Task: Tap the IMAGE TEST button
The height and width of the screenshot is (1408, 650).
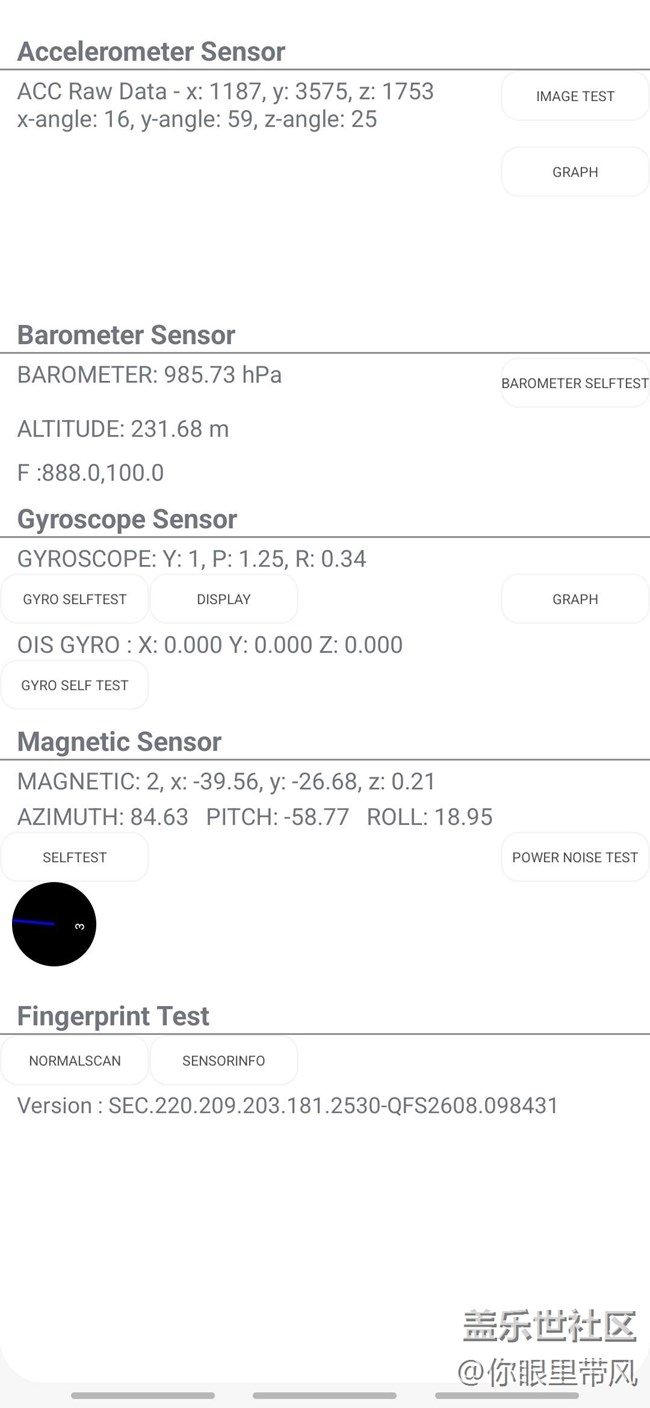Action: tap(575, 96)
